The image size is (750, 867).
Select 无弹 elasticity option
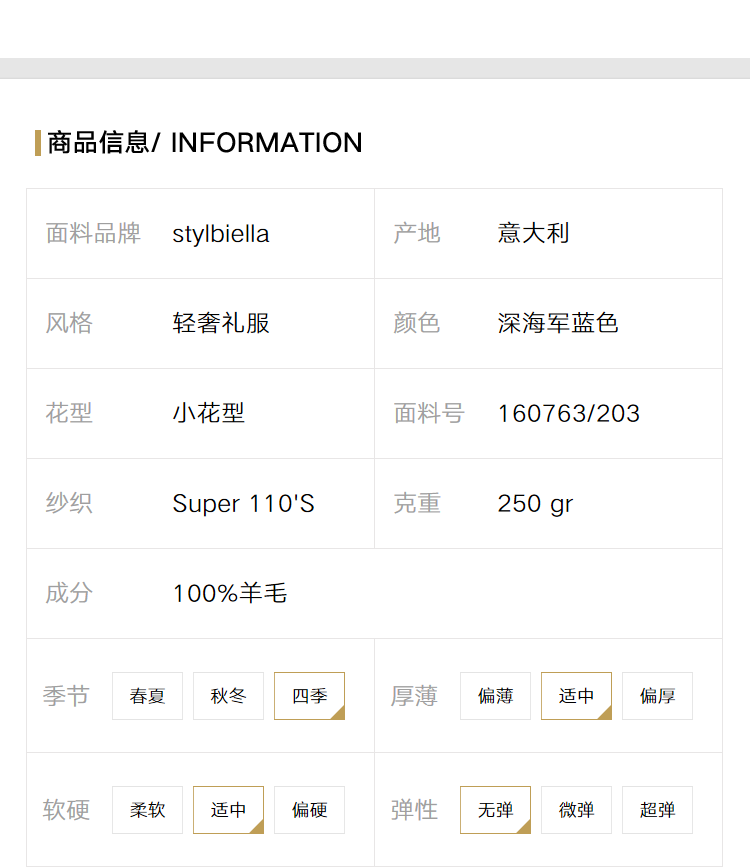(495, 809)
